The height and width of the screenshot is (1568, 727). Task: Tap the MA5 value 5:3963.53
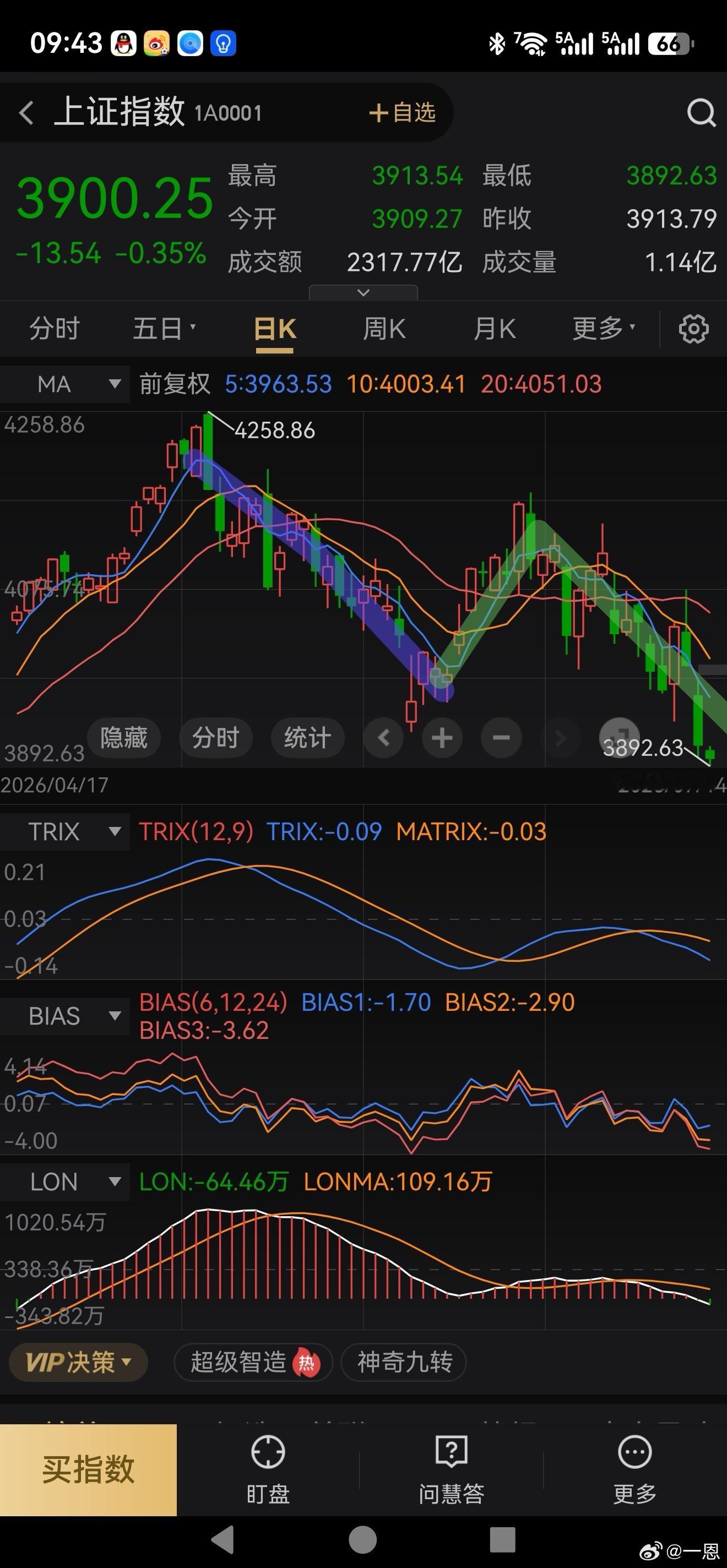[x=278, y=384]
